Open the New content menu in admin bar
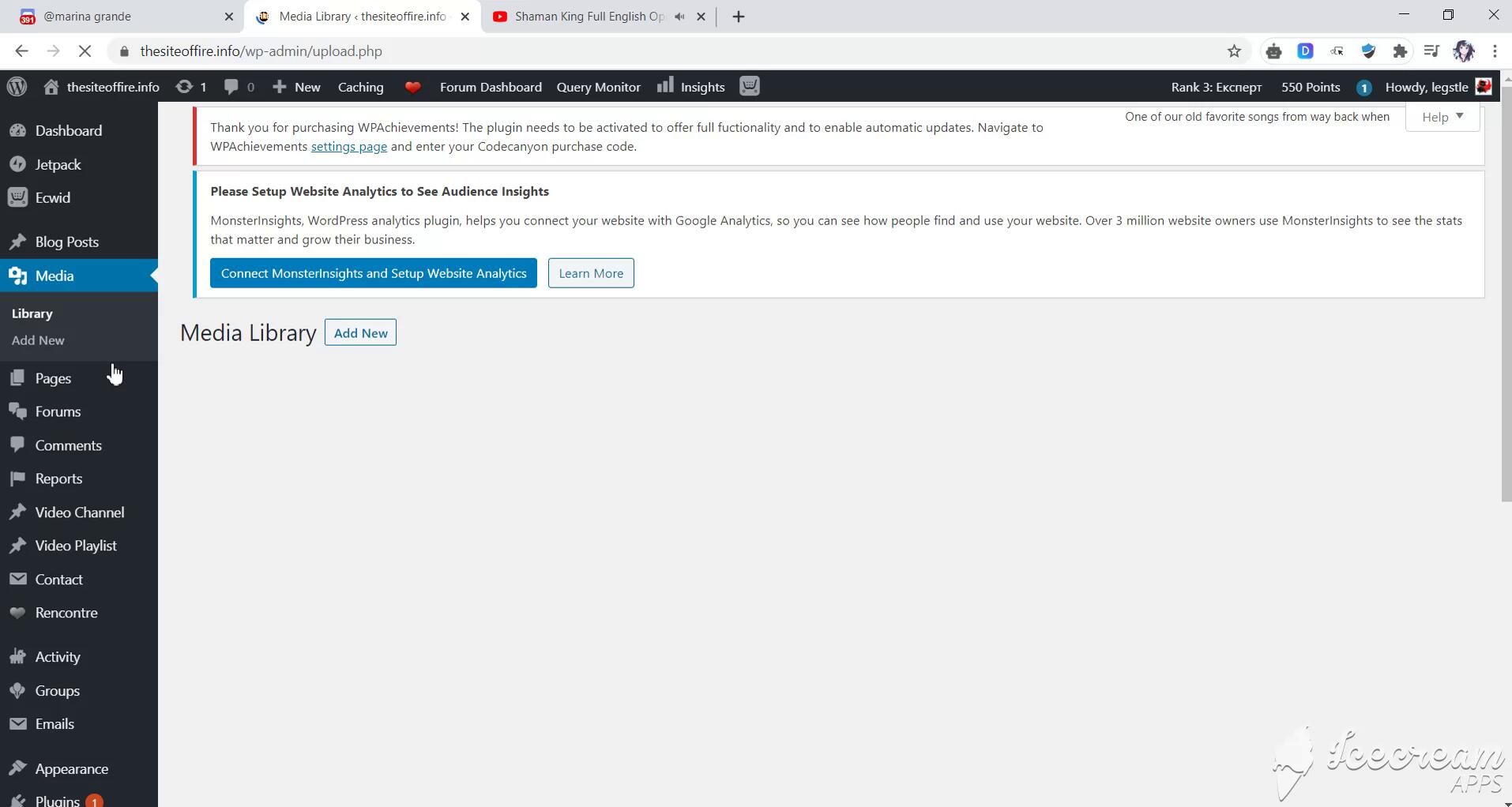This screenshot has height=807, width=1512. [x=296, y=87]
